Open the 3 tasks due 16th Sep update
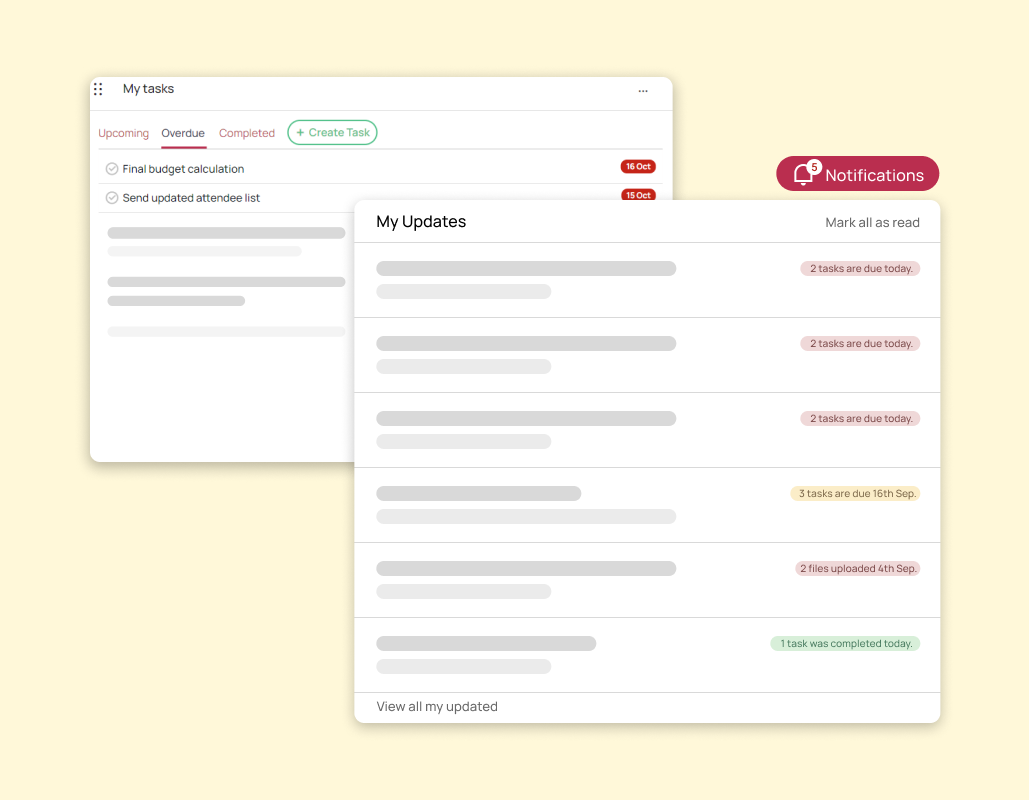The height and width of the screenshot is (800, 1029). tap(856, 494)
